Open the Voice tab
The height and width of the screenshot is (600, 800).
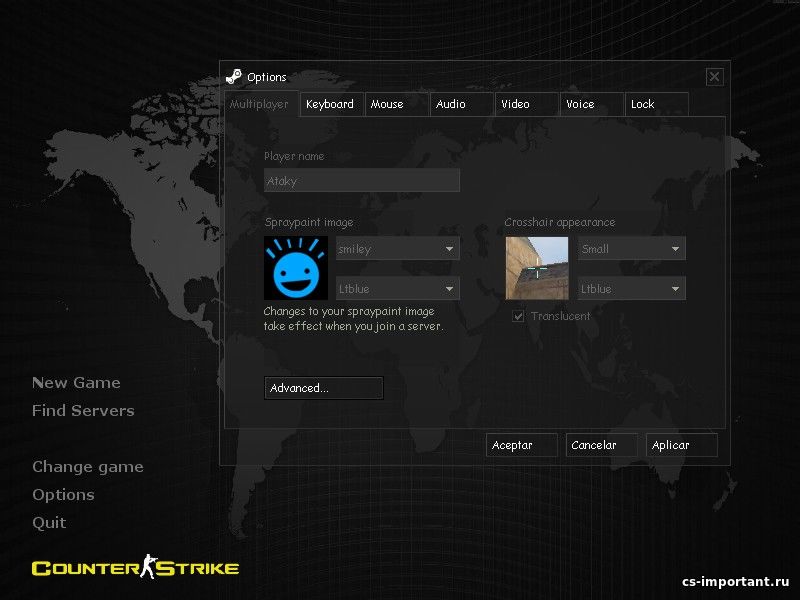pyautogui.click(x=590, y=104)
